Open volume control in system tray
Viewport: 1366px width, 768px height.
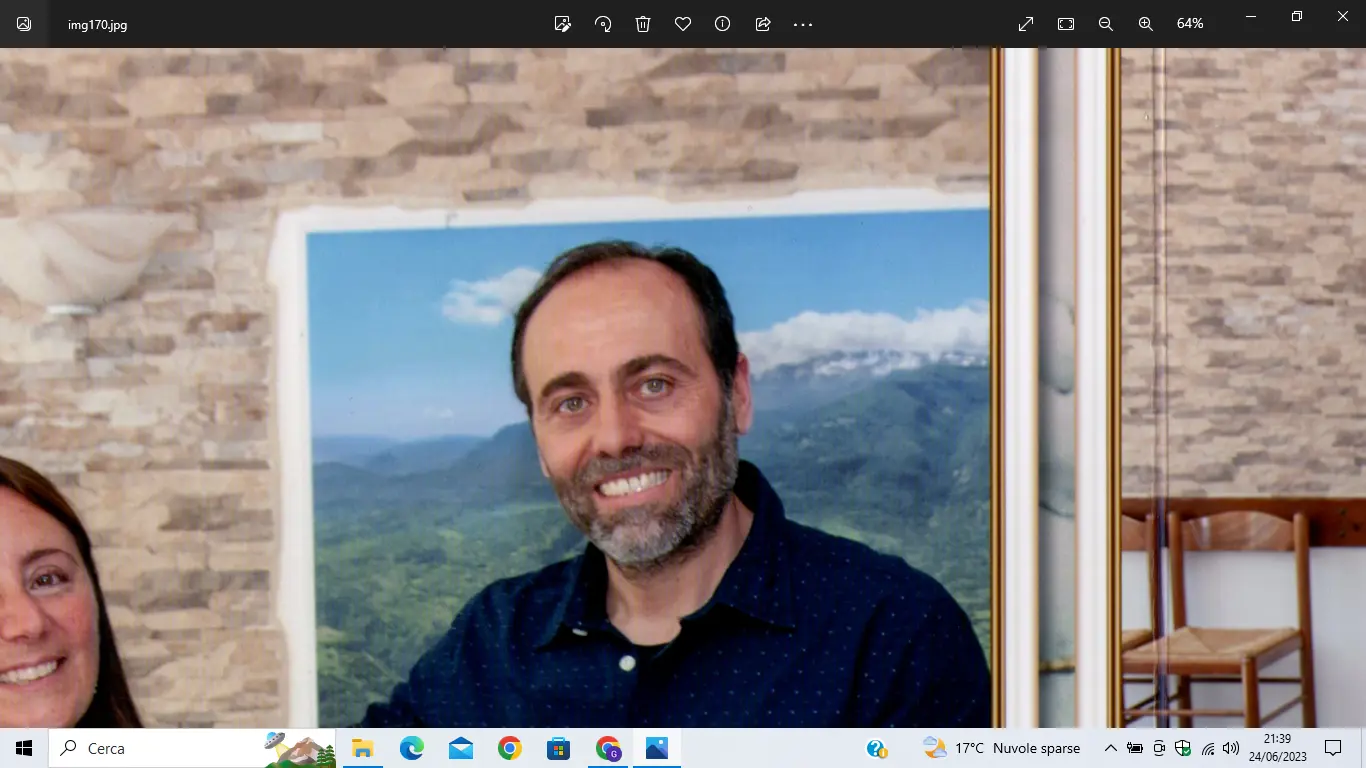[1231, 748]
